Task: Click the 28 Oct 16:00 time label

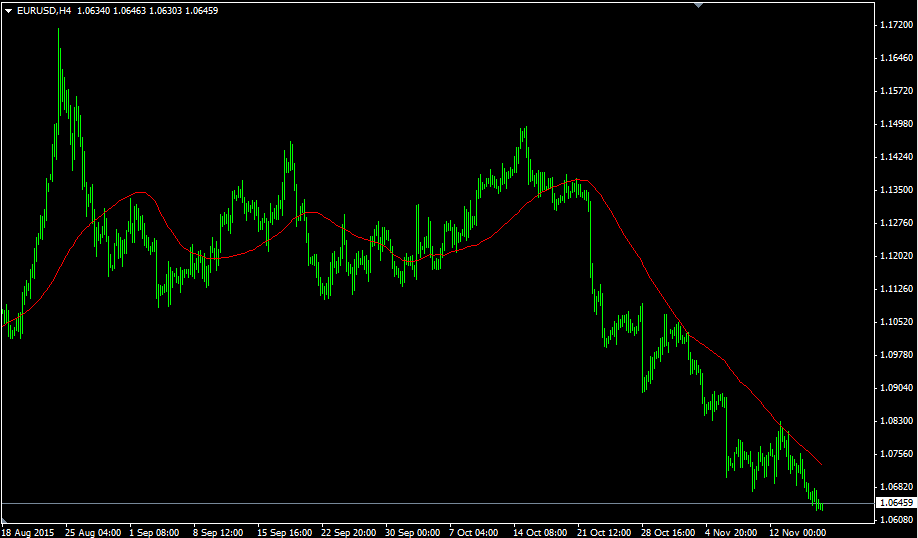Action: click(x=668, y=532)
